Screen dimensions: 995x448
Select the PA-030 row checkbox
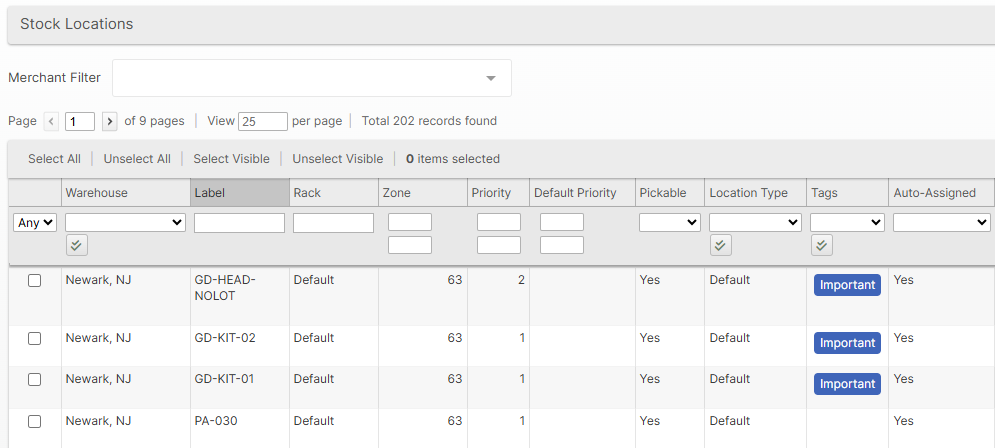(x=35, y=422)
